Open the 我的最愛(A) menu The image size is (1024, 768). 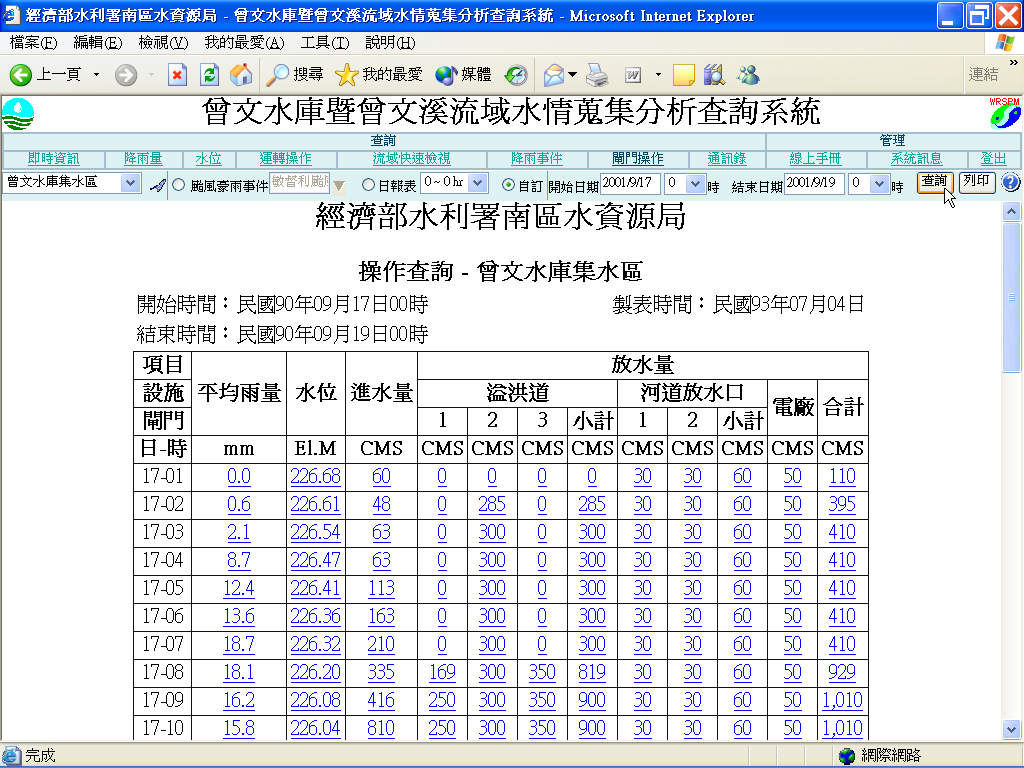(x=244, y=43)
